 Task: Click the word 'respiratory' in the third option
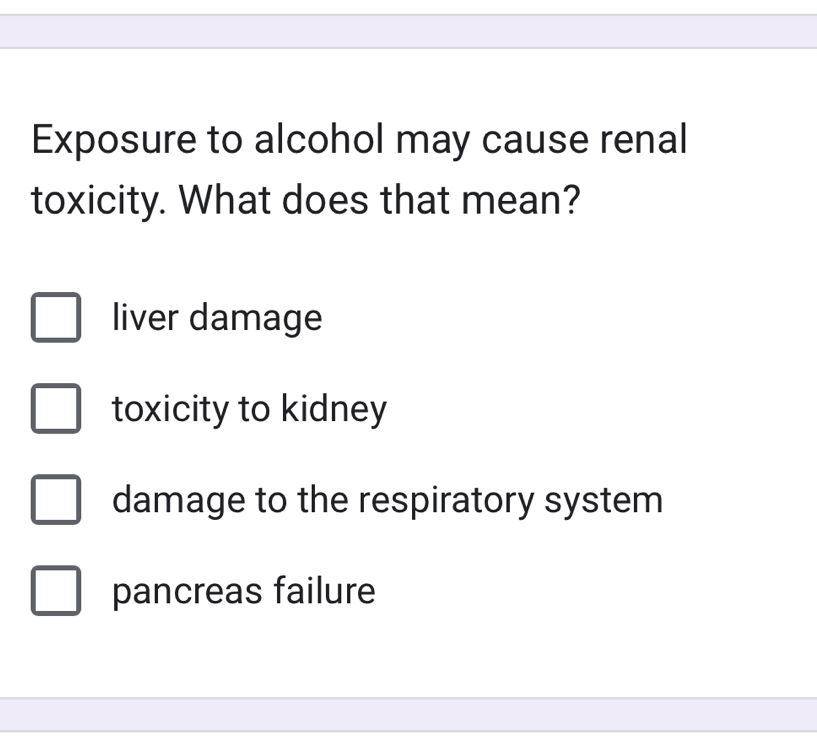point(448,500)
